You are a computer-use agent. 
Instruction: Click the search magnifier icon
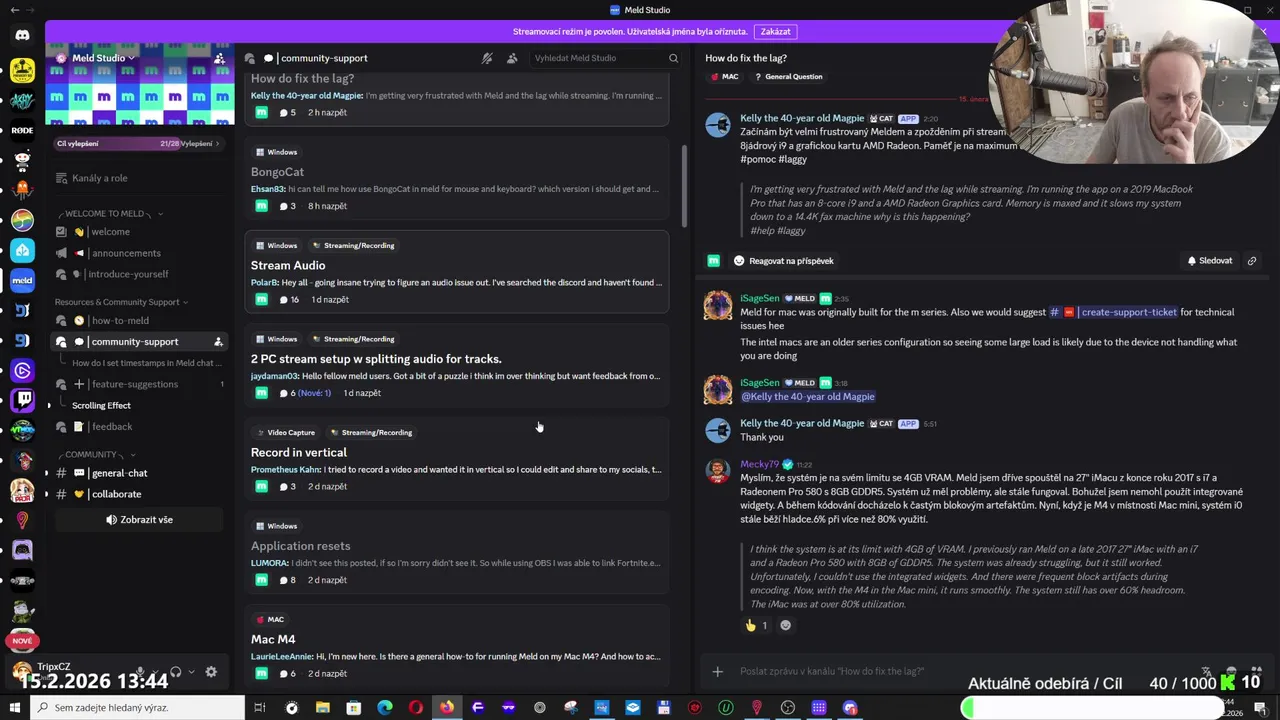click(673, 58)
